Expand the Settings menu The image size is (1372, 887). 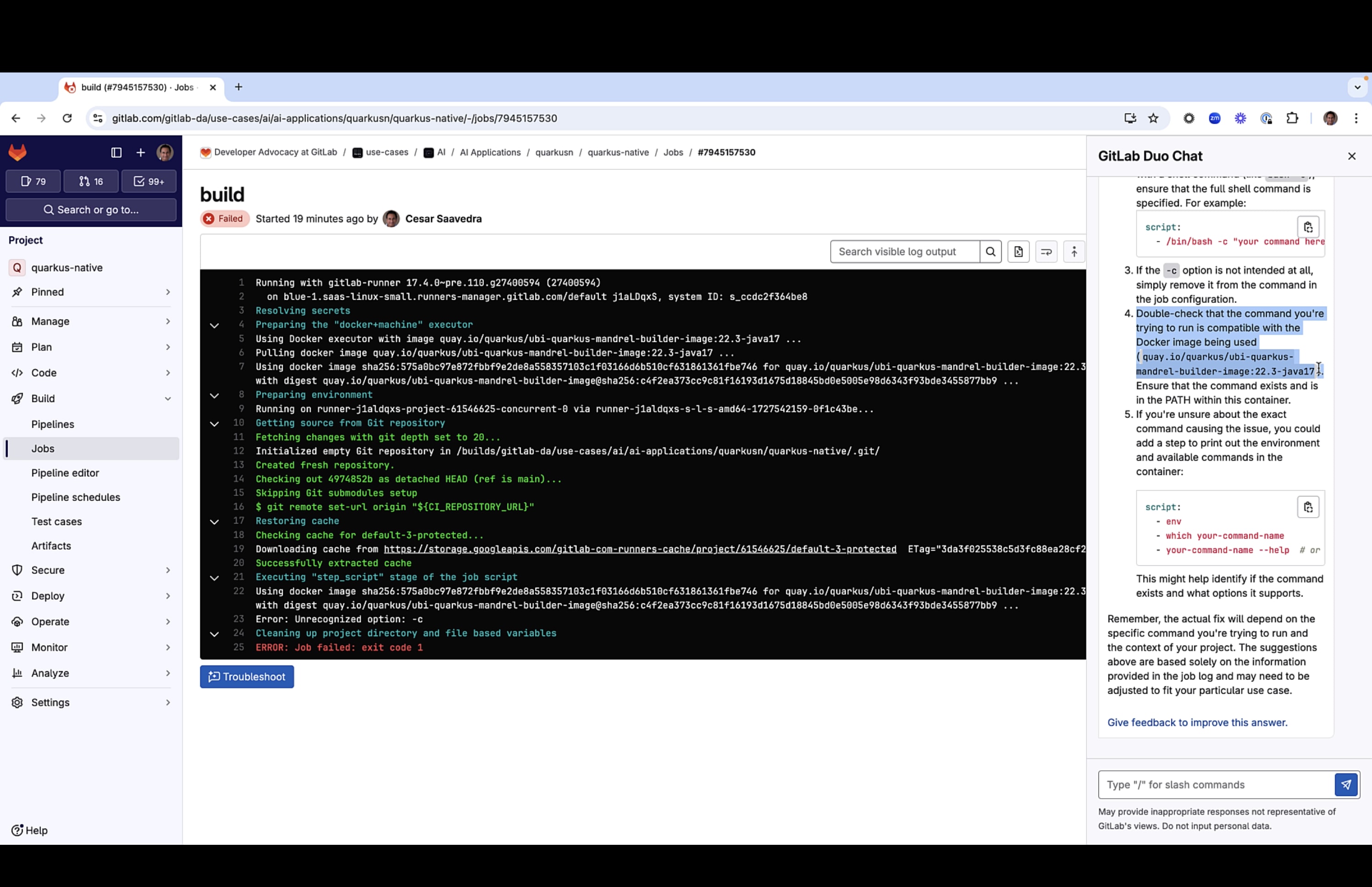[x=91, y=703]
